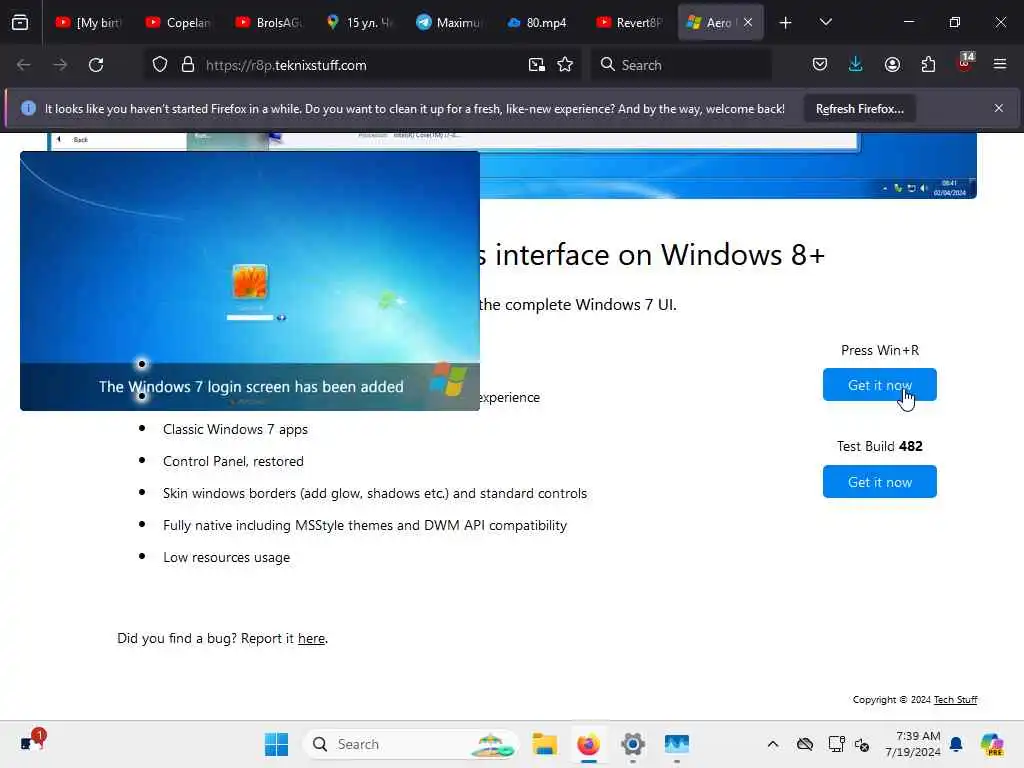Image resolution: width=1024 pixels, height=768 pixels.
Task: Focus the URL address bar
Action: (362, 65)
